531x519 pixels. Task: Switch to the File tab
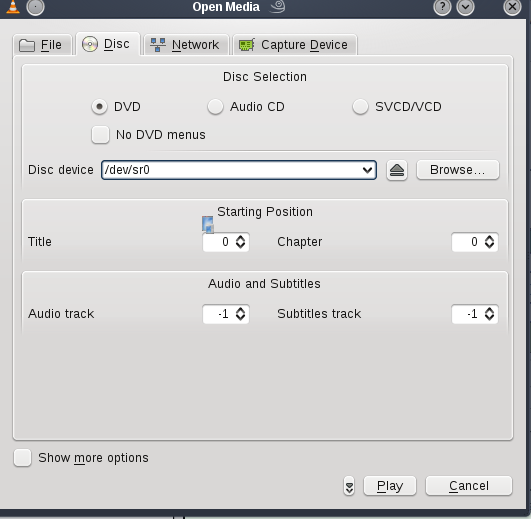(x=42, y=45)
